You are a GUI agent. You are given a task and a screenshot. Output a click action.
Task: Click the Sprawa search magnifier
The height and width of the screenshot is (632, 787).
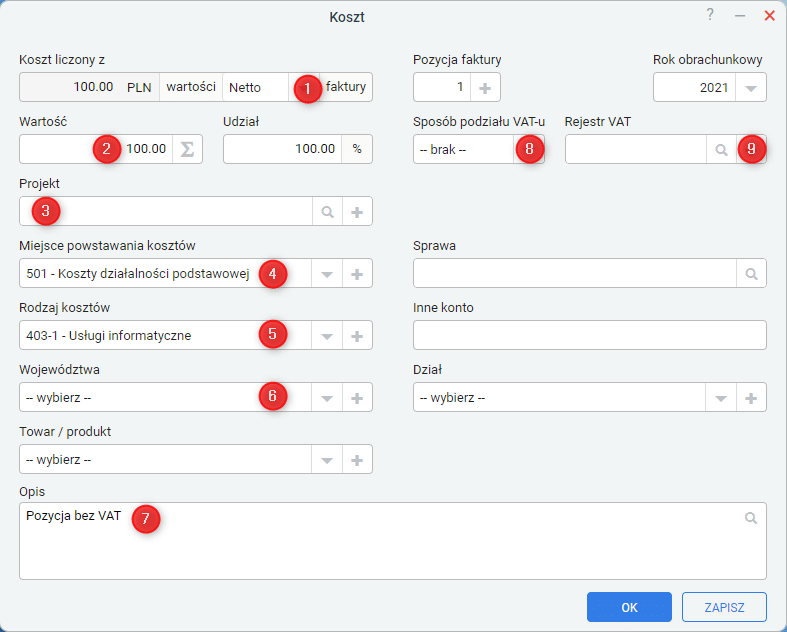(751, 274)
